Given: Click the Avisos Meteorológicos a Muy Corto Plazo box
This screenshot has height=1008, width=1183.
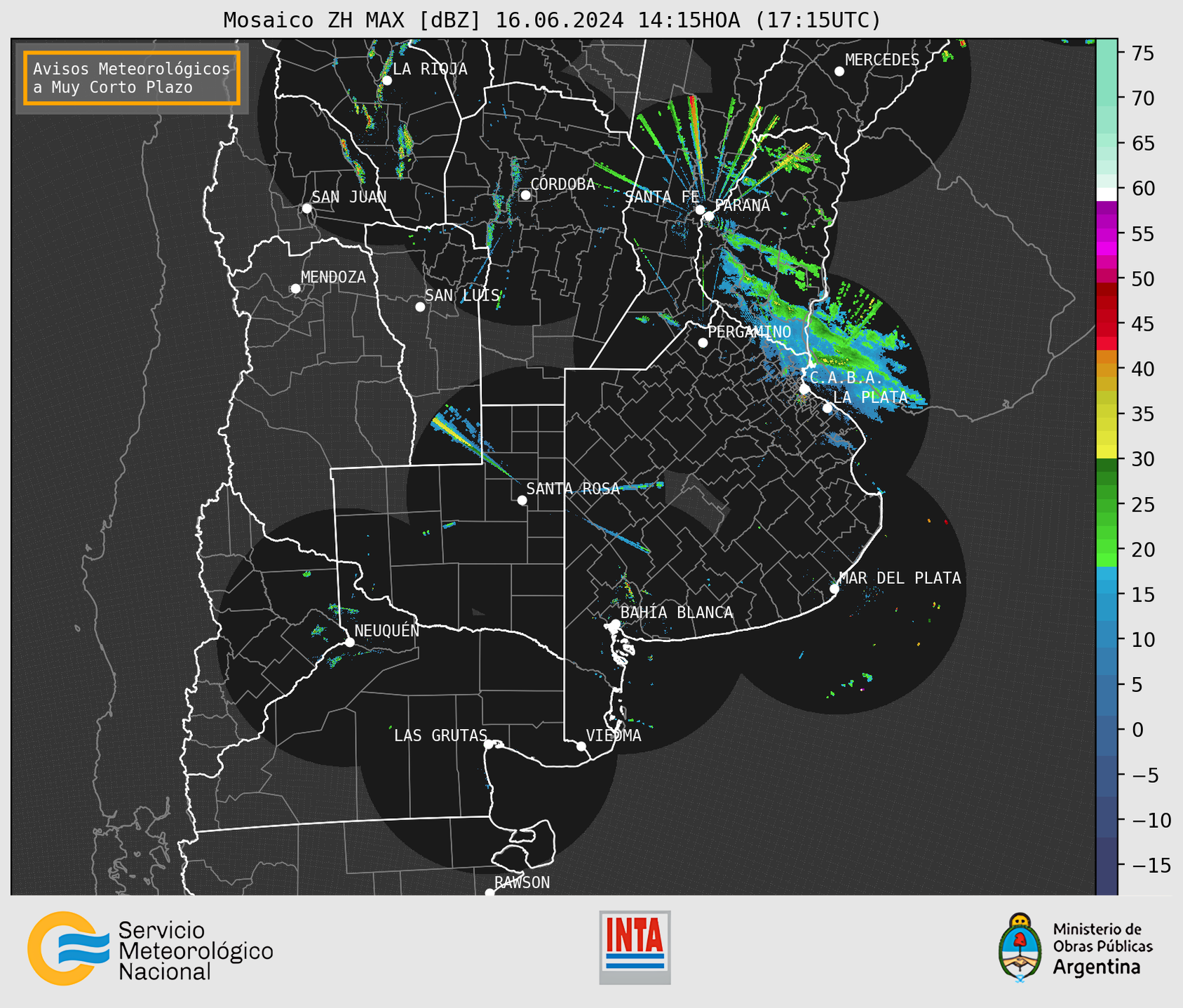Looking at the screenshot, I should pos(132,78).
